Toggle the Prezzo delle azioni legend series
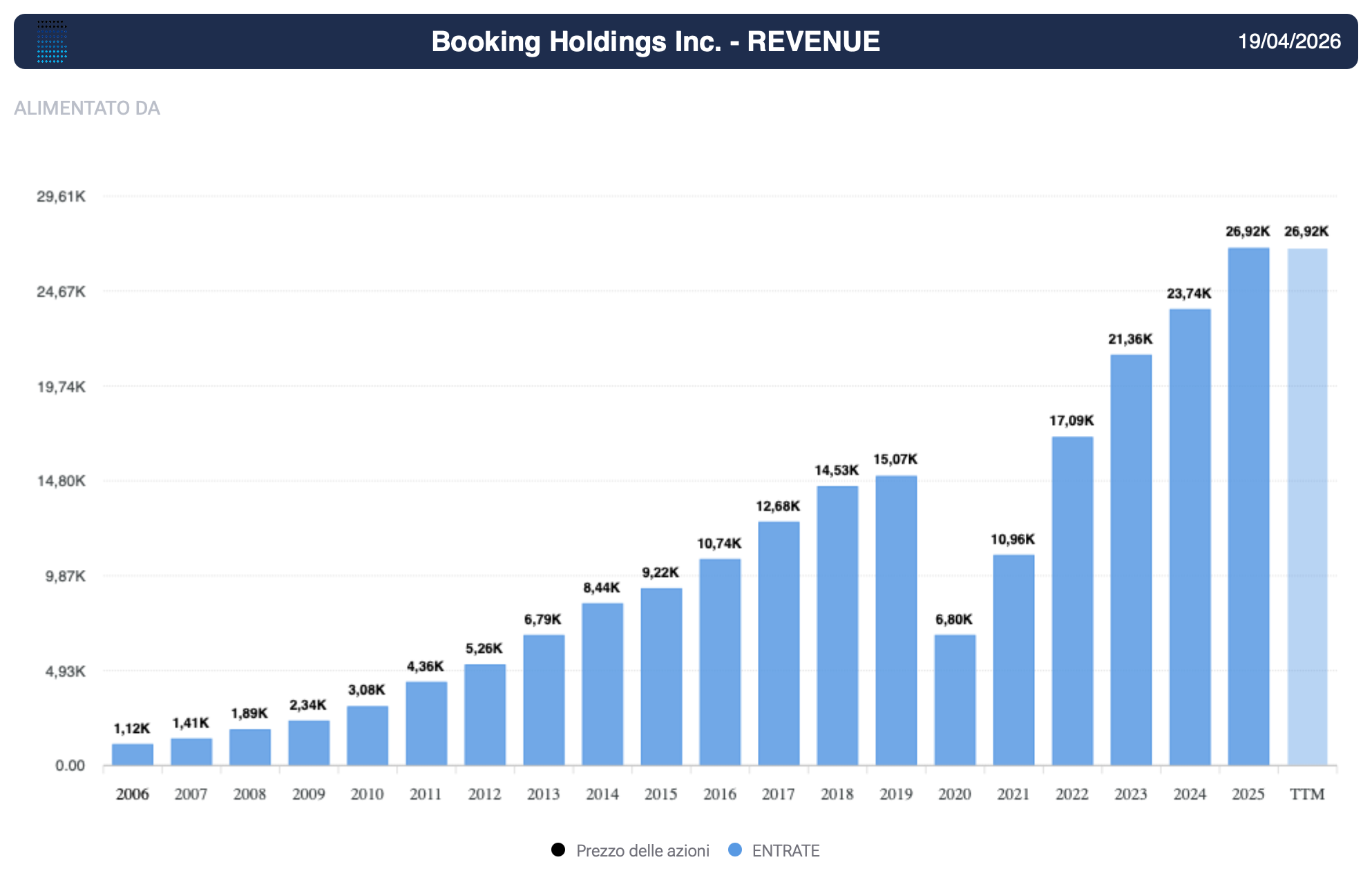1372x871 pixels. pos(642,850)
